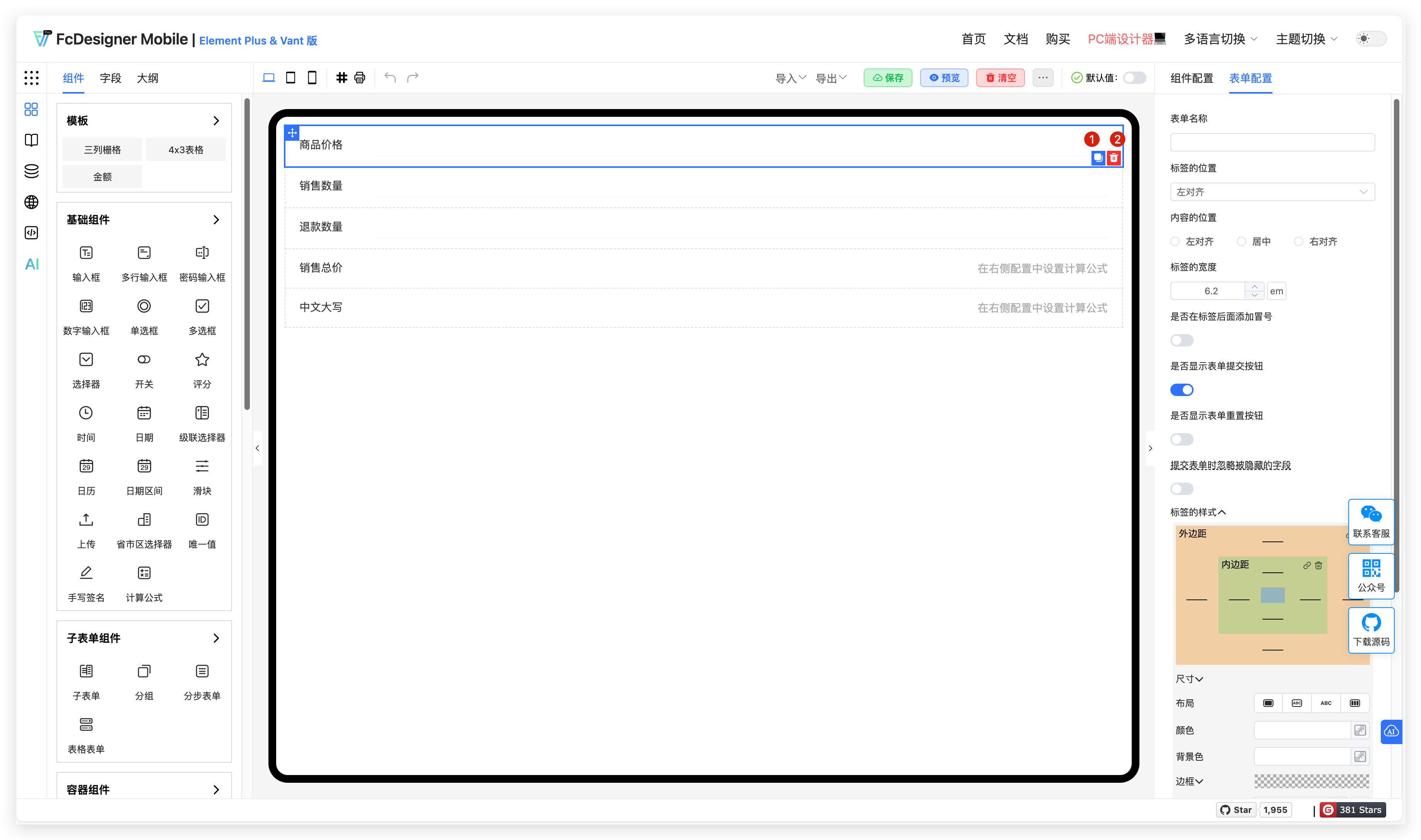Switch to the 字段 tab
1421x840 pixels.
110,78
